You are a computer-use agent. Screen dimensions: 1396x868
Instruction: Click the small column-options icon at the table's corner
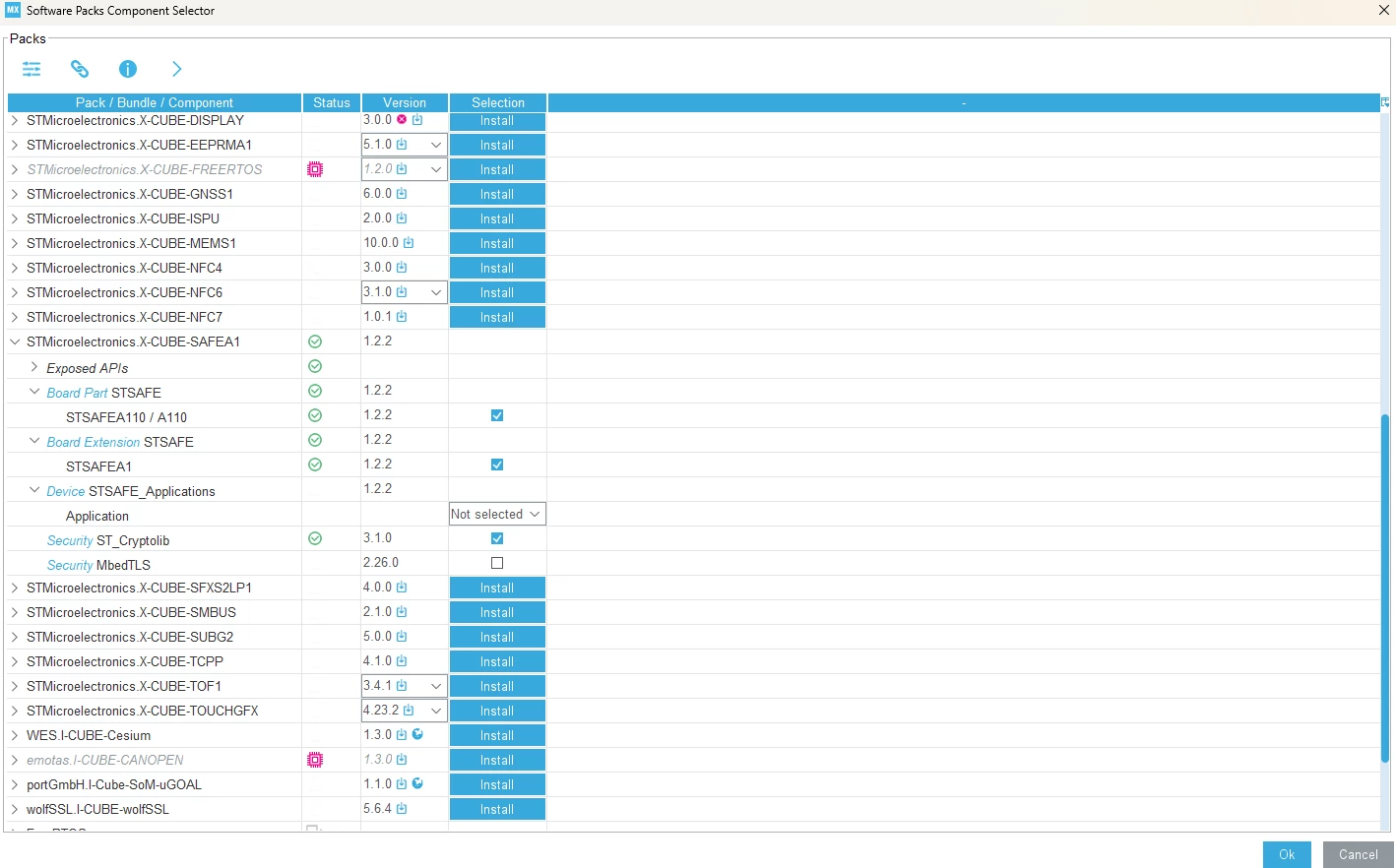click(1385, 102)
